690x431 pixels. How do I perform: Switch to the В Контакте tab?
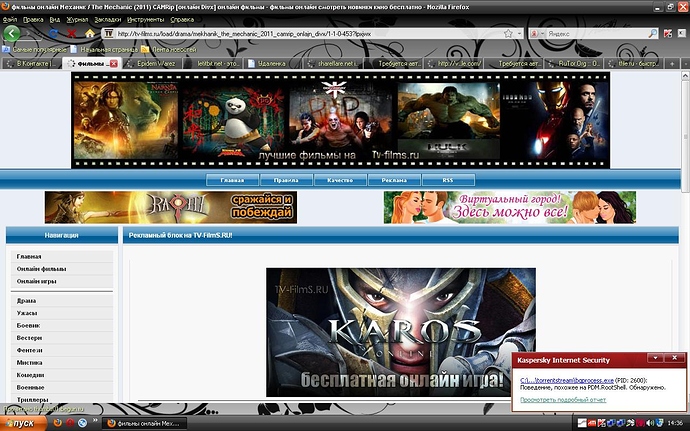(x=31, y=64)
